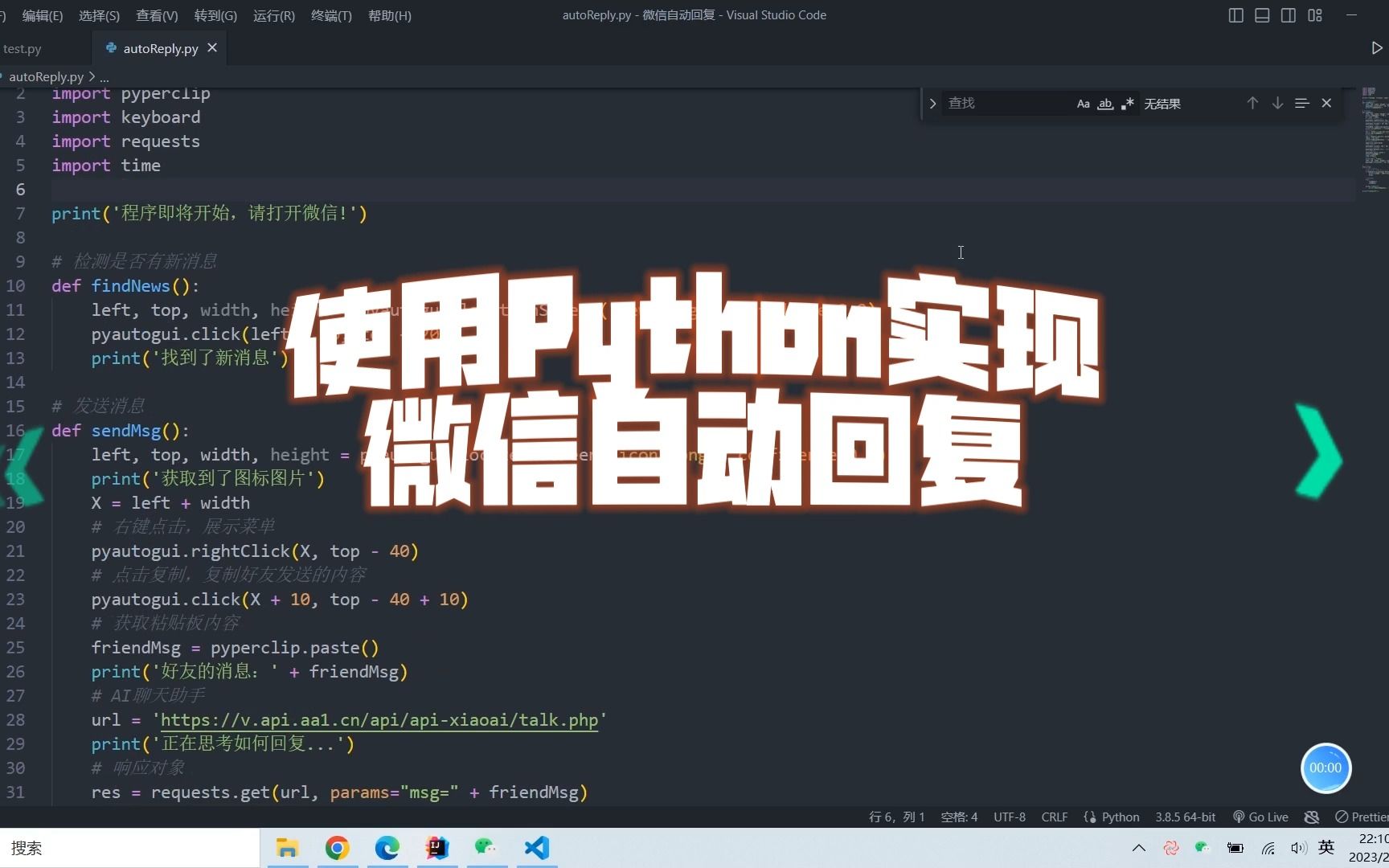
Task: Change encoding via UTF-8 status item
Action: (1010, 817)
